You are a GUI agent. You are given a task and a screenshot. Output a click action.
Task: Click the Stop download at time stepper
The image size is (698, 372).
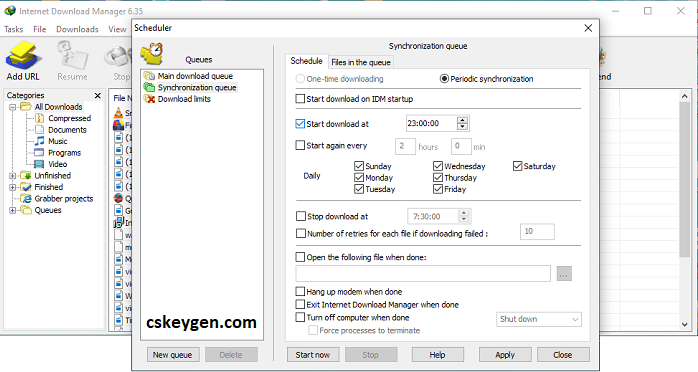click(464, 216)
